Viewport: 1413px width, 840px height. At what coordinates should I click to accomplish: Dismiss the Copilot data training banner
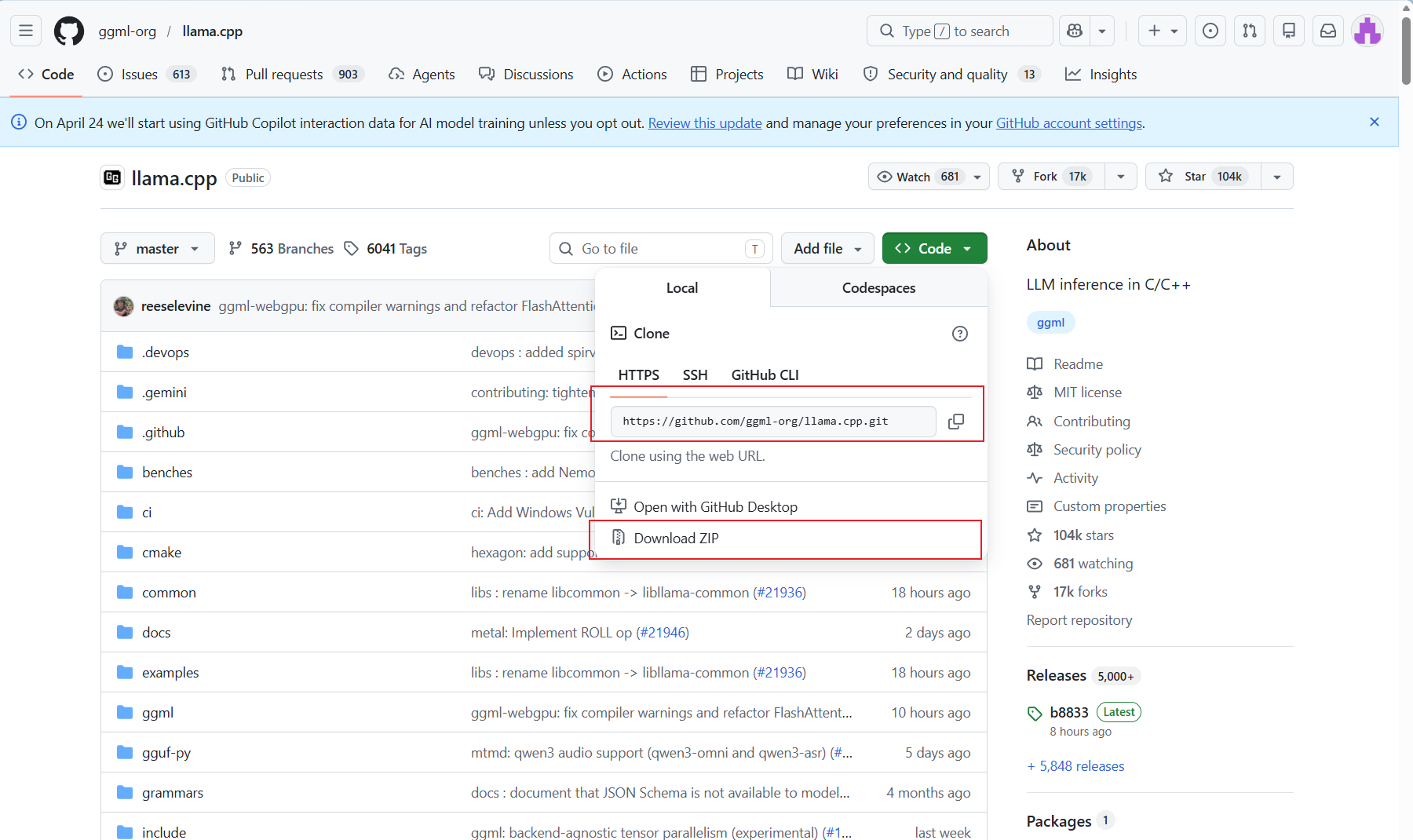(1375, 122)
